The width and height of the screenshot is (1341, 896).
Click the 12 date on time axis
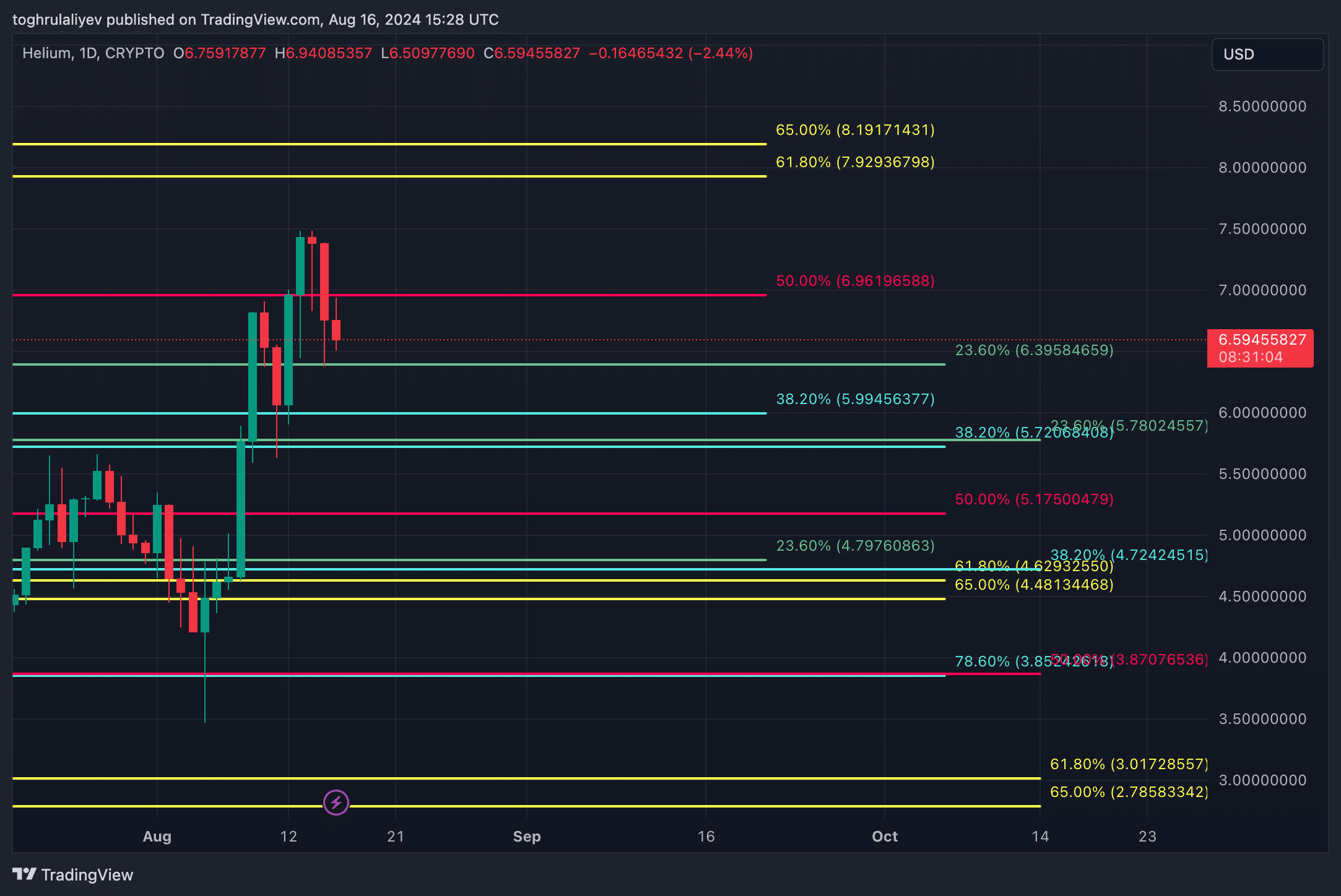tap(289, 837)
